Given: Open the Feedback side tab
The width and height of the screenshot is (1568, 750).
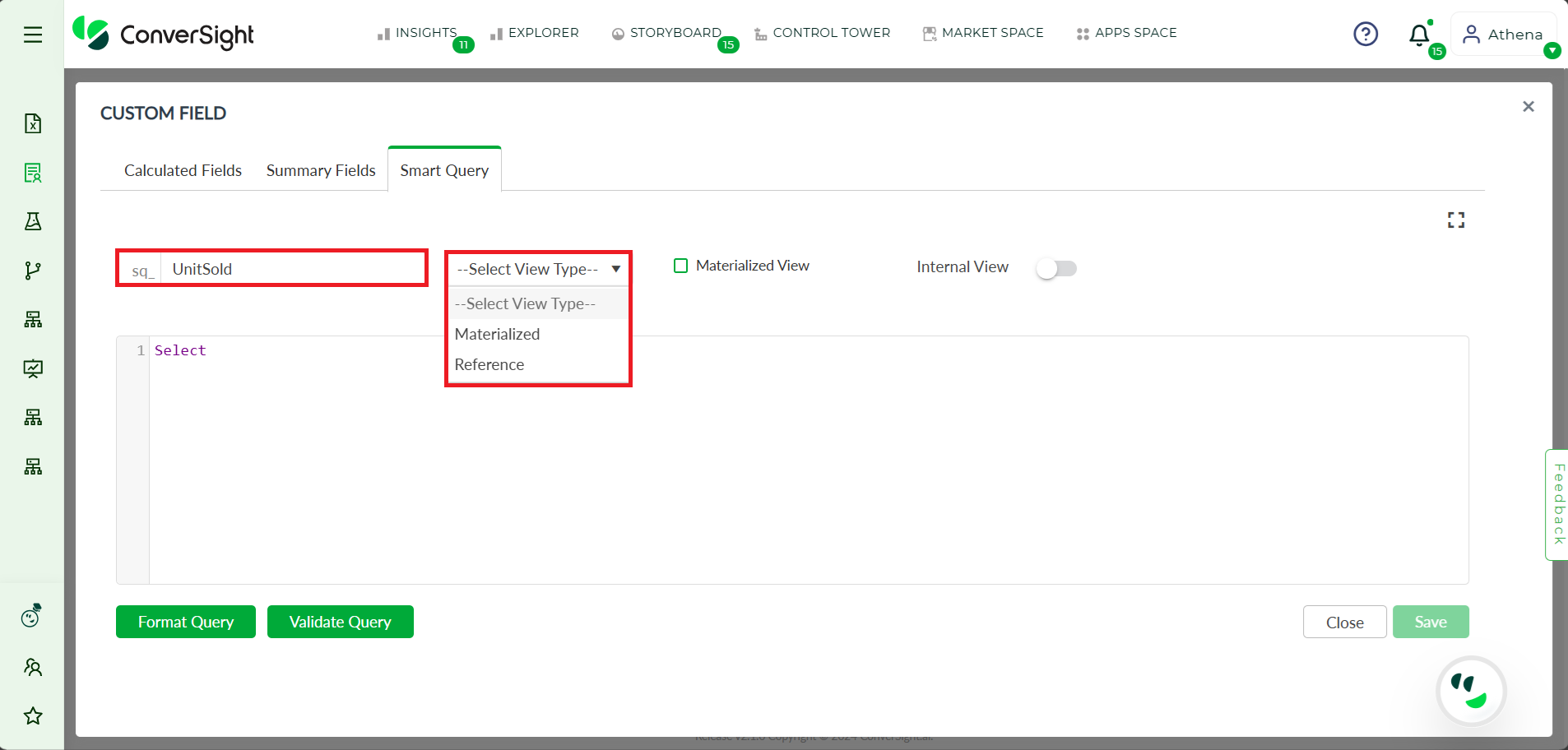Looking at the screenshot, I should tap(1557, 504).
